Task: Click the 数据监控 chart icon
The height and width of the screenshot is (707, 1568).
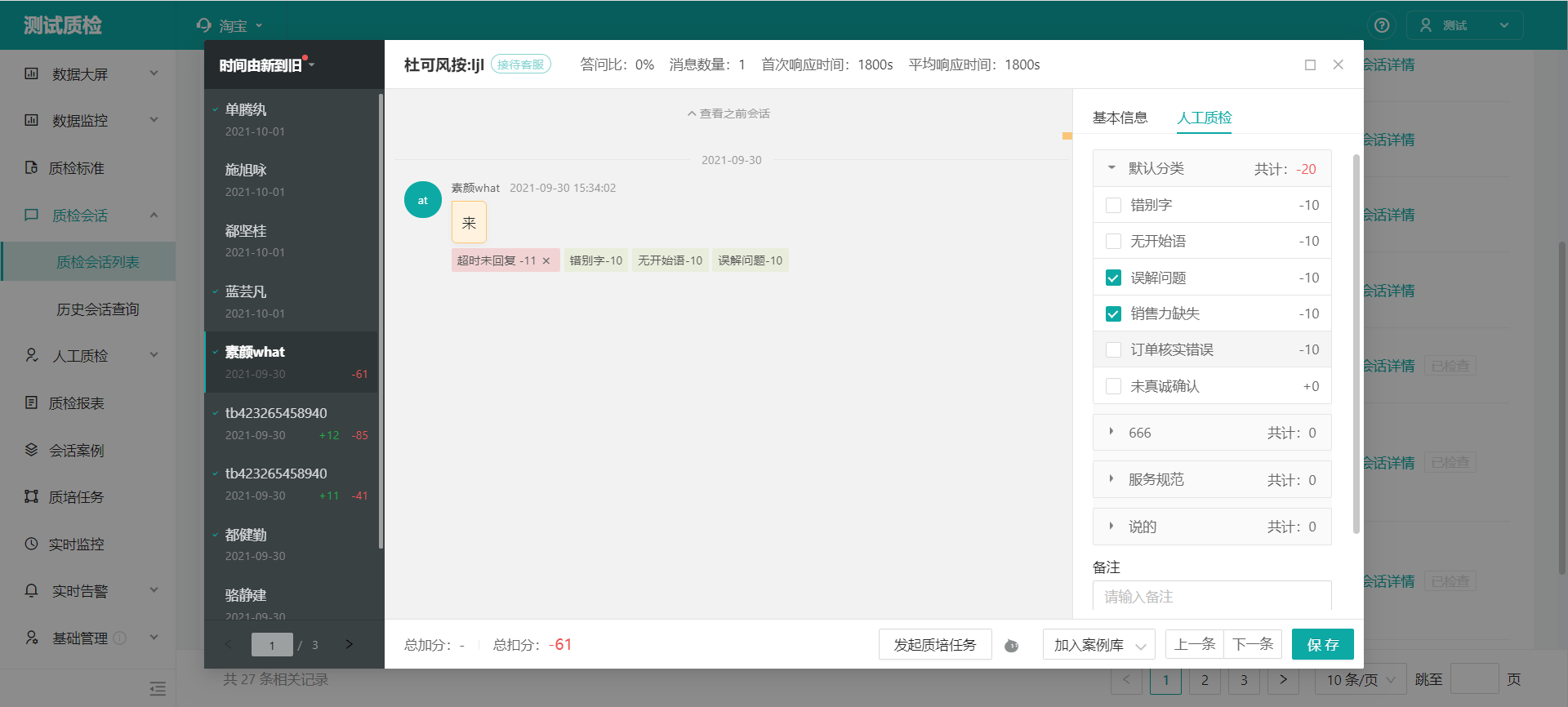Action: pyautogui.click(x=31, y=120)
